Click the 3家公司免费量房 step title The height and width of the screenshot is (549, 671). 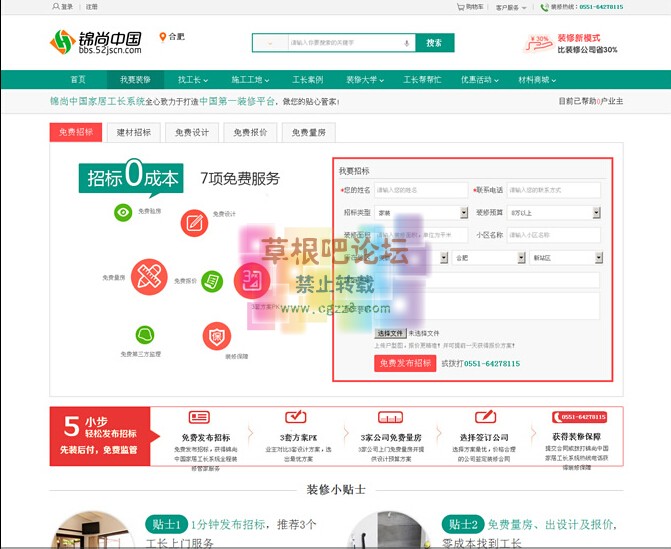click(391, 438)
